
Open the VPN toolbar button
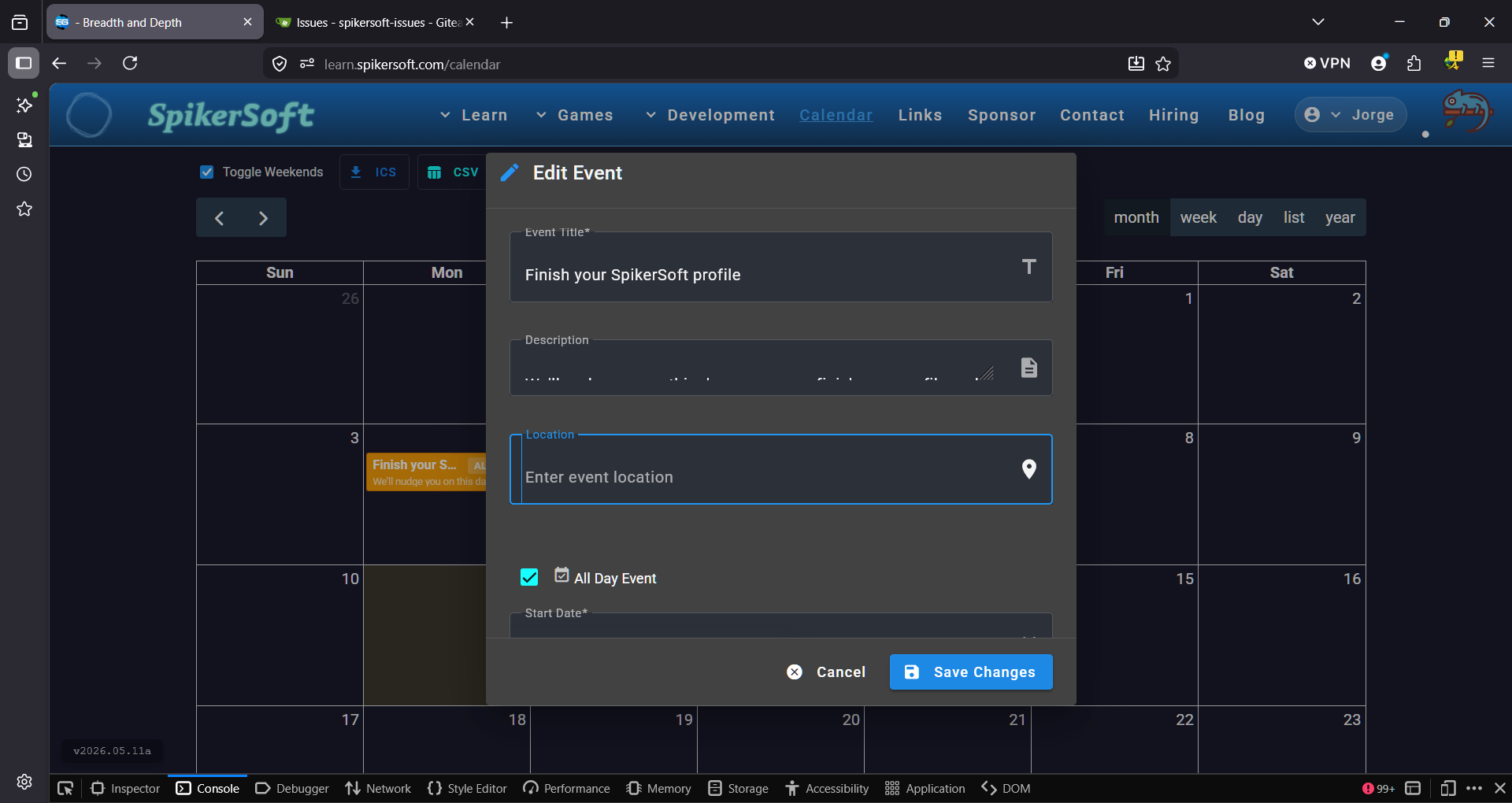coord(1327,63)
